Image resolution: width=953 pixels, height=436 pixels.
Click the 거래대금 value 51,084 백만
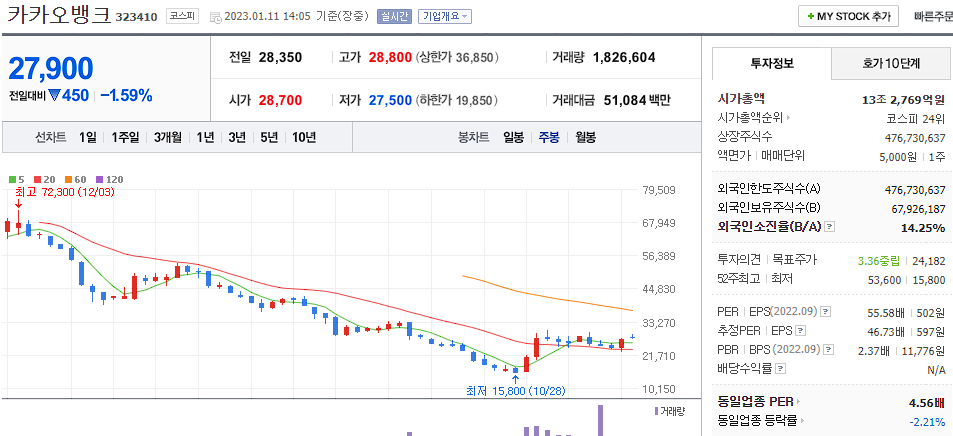[637, 100]
